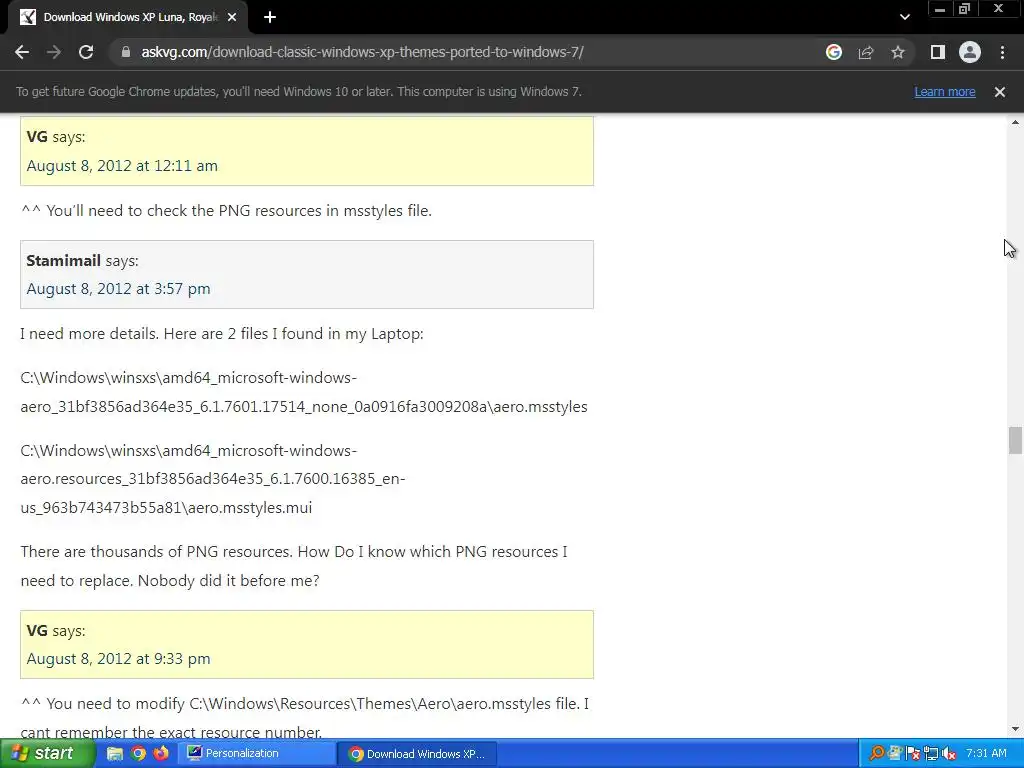Viewport: 1024px width, 768px height.
Task: Click 'There are thousands of PNG resources' text
Action: click(x=156, y=552)
